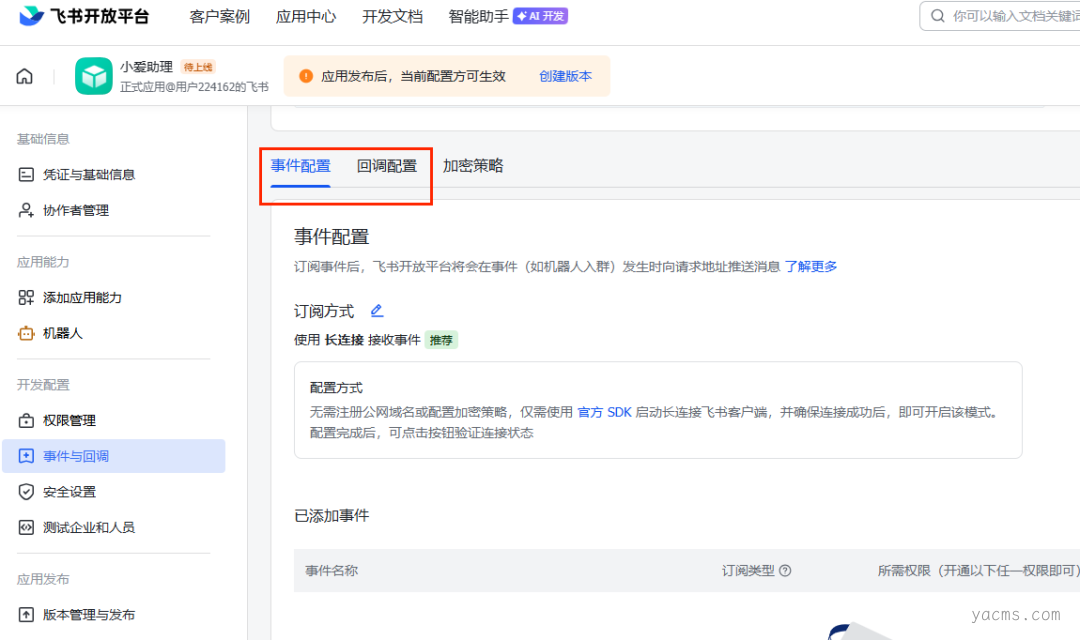Click the search magnifier icon
Image resolution: width=1080 pixels, height=640 pixels.
(938, 16)
